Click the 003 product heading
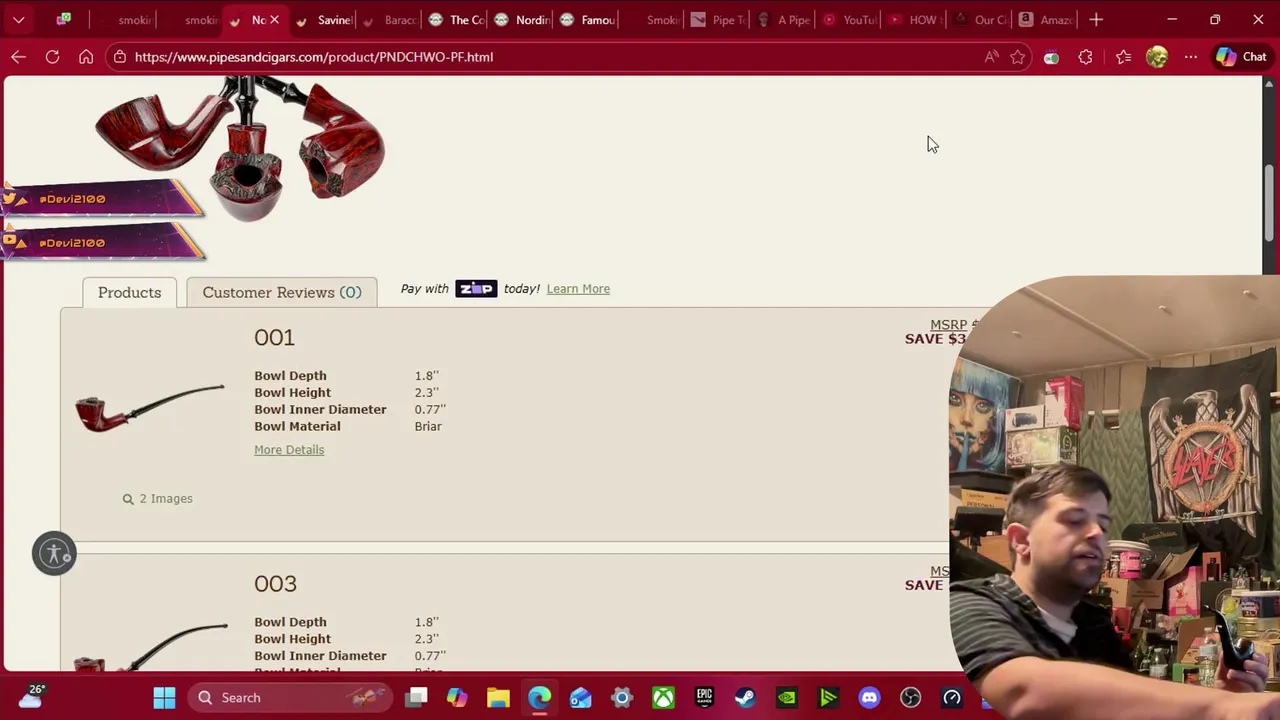The height and width of the screenshot is (720, 1280). (275, 584)
